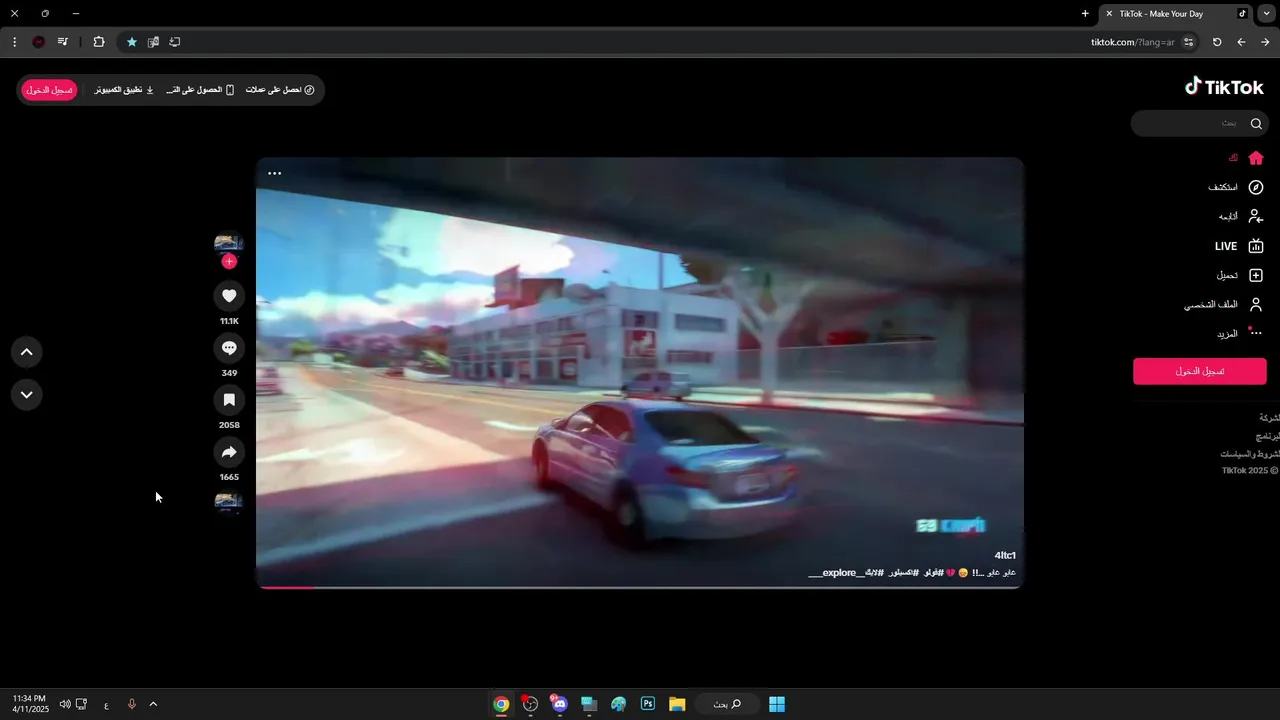Share the video with the arrow icon

229,452
